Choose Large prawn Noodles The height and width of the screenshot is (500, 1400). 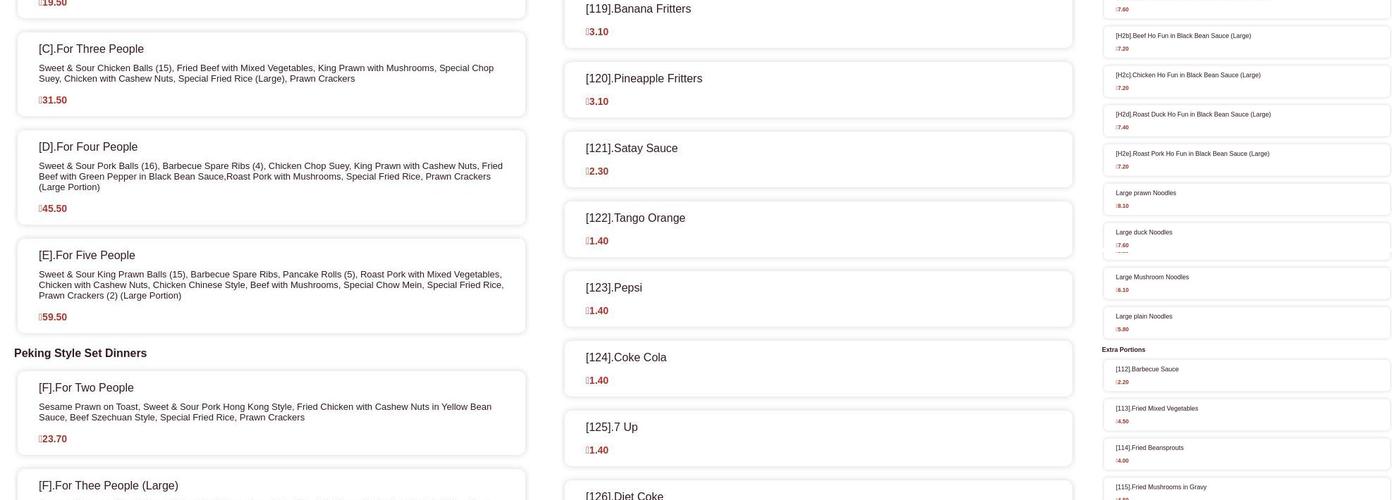pos(1246,199)
